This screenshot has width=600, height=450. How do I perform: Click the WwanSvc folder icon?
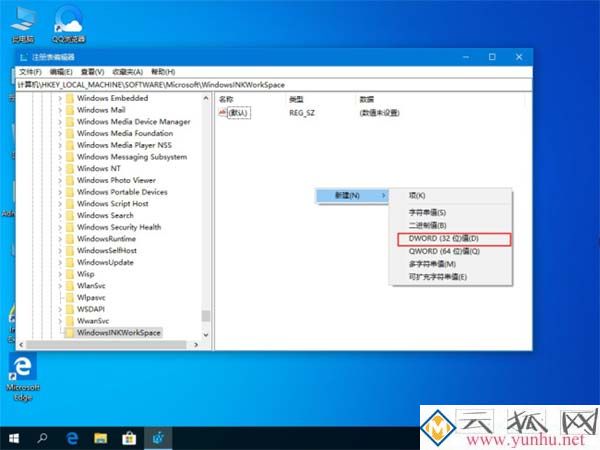70,321
